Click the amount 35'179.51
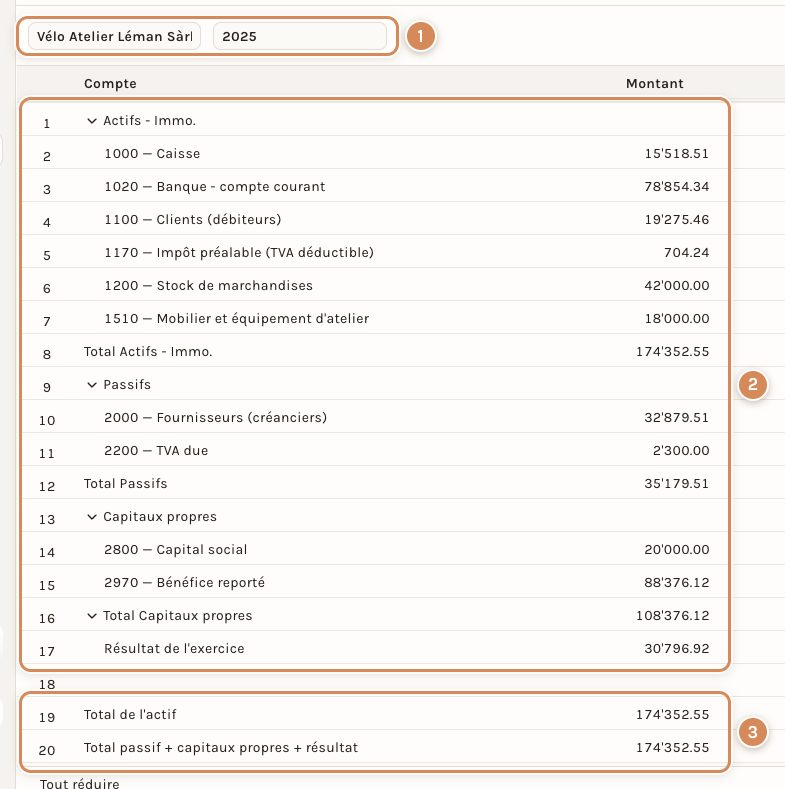785x789 pixels. point(677,484)
